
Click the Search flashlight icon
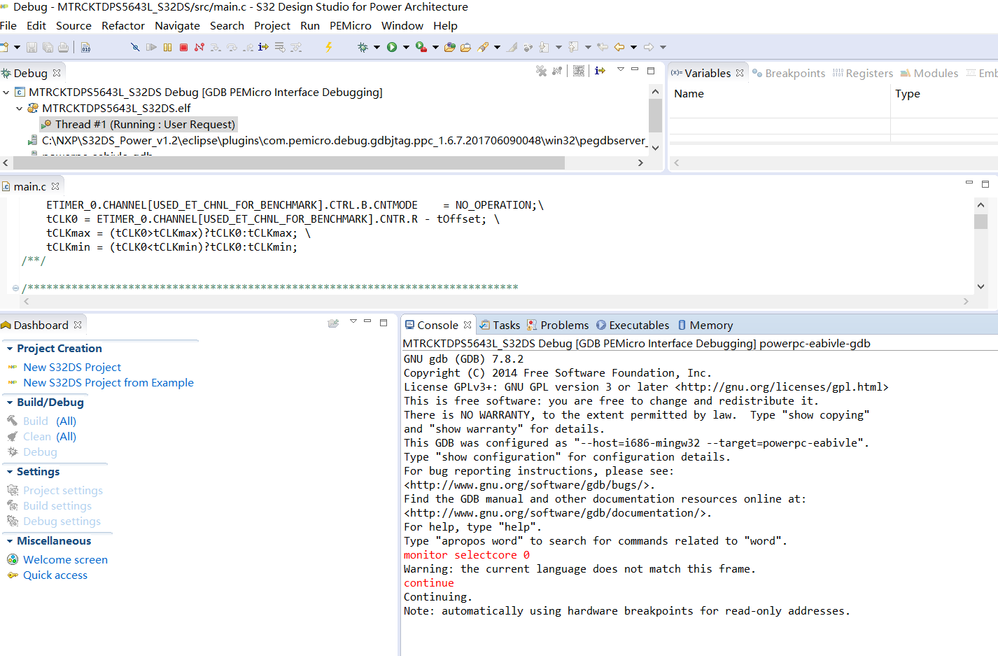pos(483,47)
